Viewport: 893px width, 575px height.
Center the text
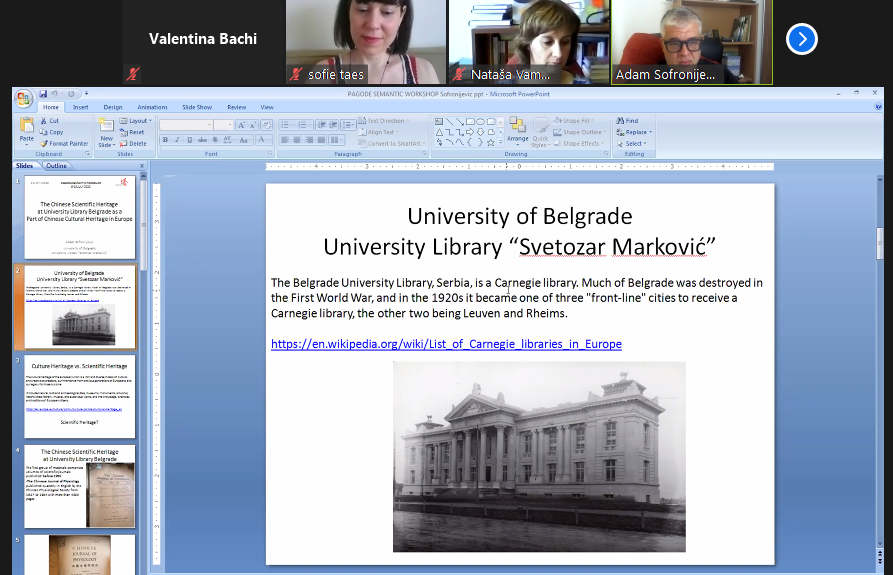coord(297,139)
